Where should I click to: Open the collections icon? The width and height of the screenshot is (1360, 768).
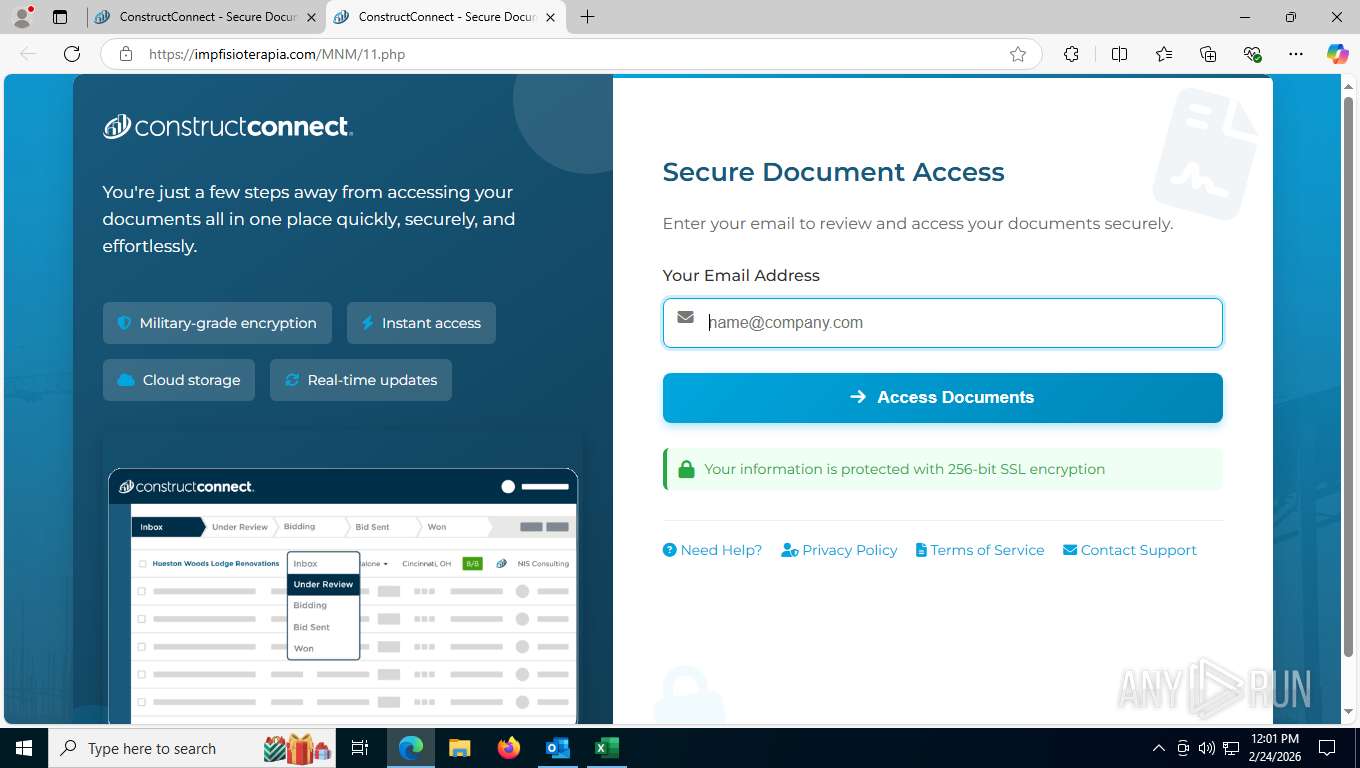click(x=1208, y=54)
